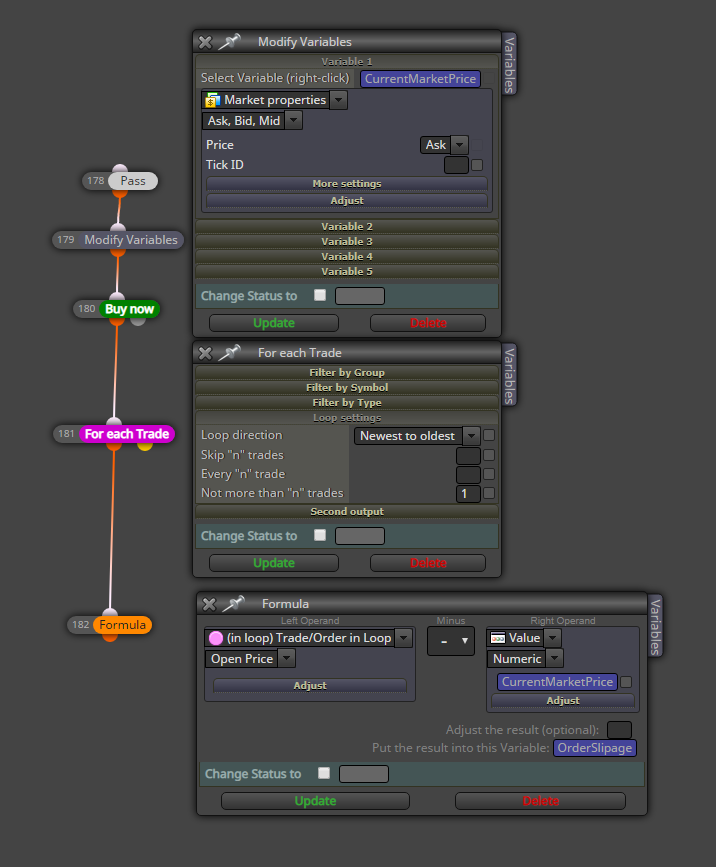Open Variables side tab on Modify Variables panel
This screenshot has width=716, height=867.
(509, 64)
